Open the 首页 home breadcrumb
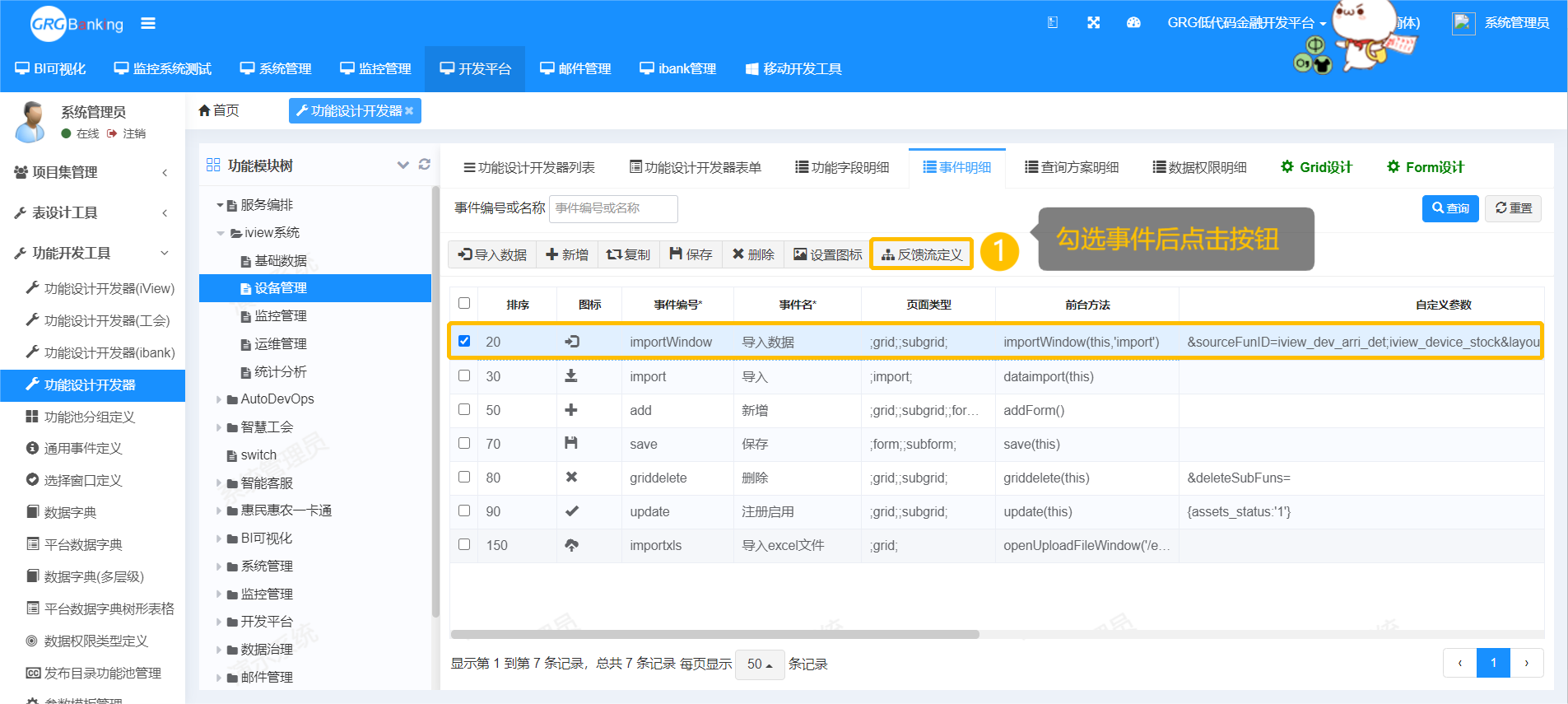This screenshot has width=1568, height=704. (219, 110)
